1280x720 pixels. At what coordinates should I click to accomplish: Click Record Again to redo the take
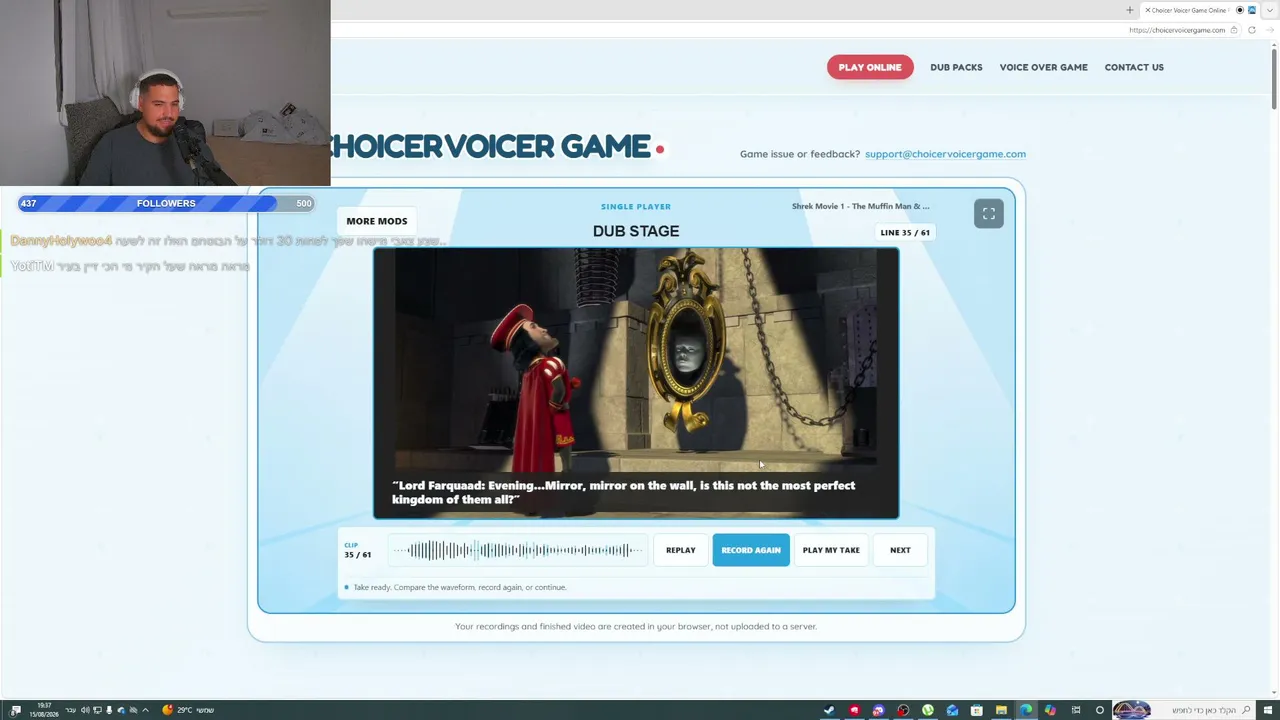(751, 550)
